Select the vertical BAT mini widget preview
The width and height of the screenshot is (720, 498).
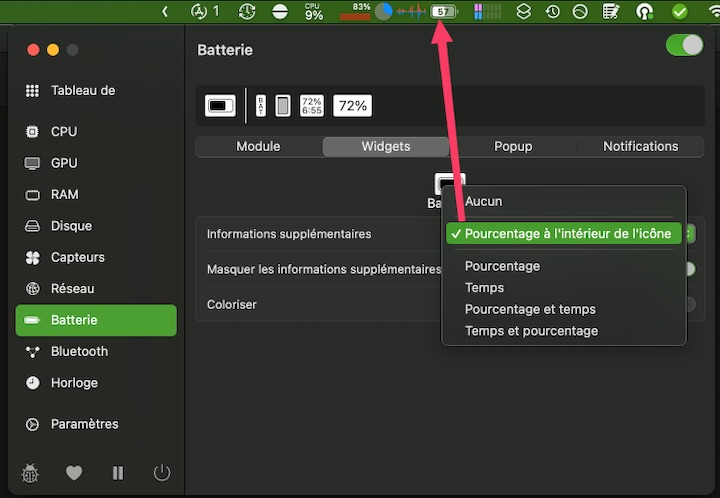pyautogui.click(x=261, y=105)
